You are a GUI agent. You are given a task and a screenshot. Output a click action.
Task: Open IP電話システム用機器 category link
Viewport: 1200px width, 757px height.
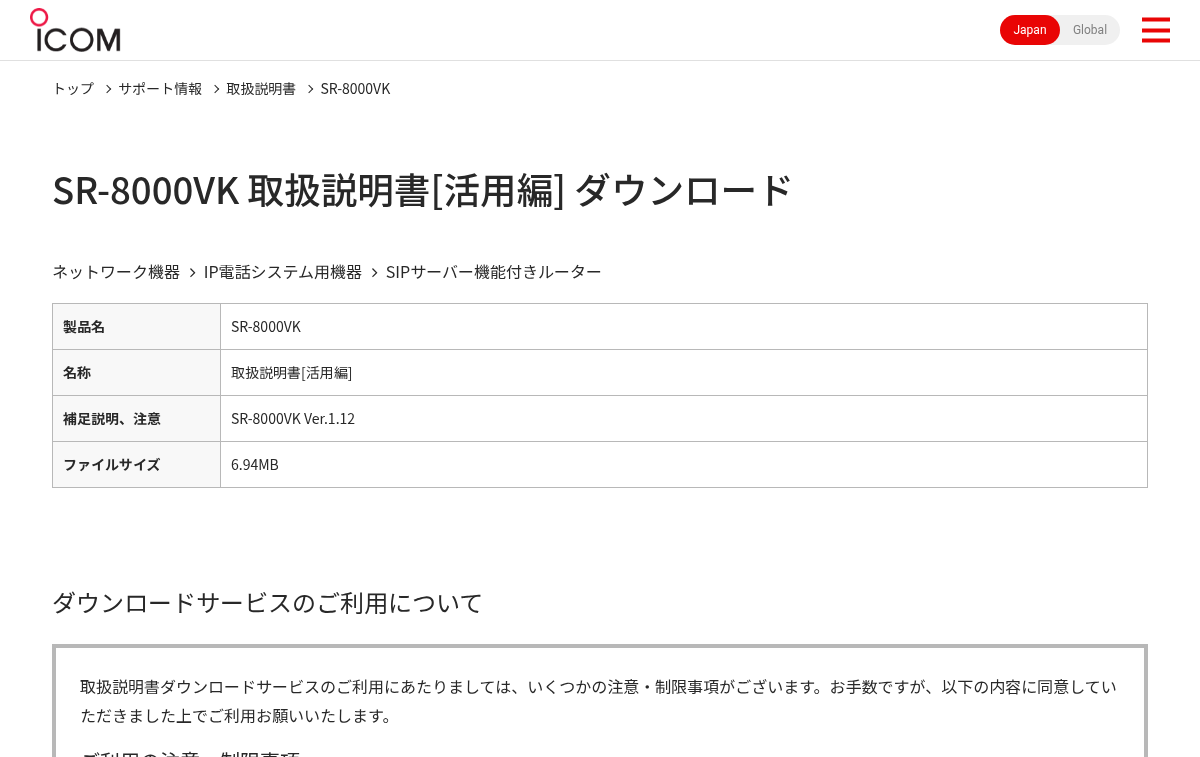(x=283, y=272)
